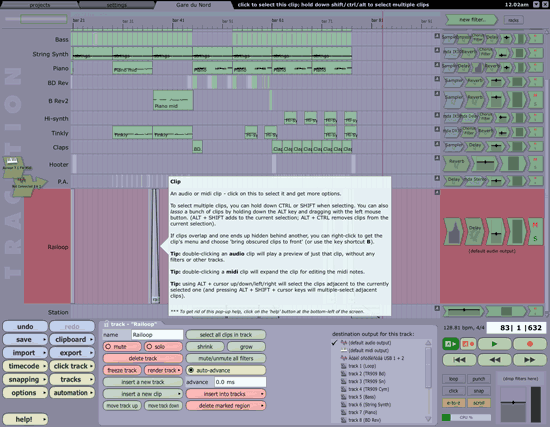Open the Reverb filter on the Hooter track

[456, 163]
